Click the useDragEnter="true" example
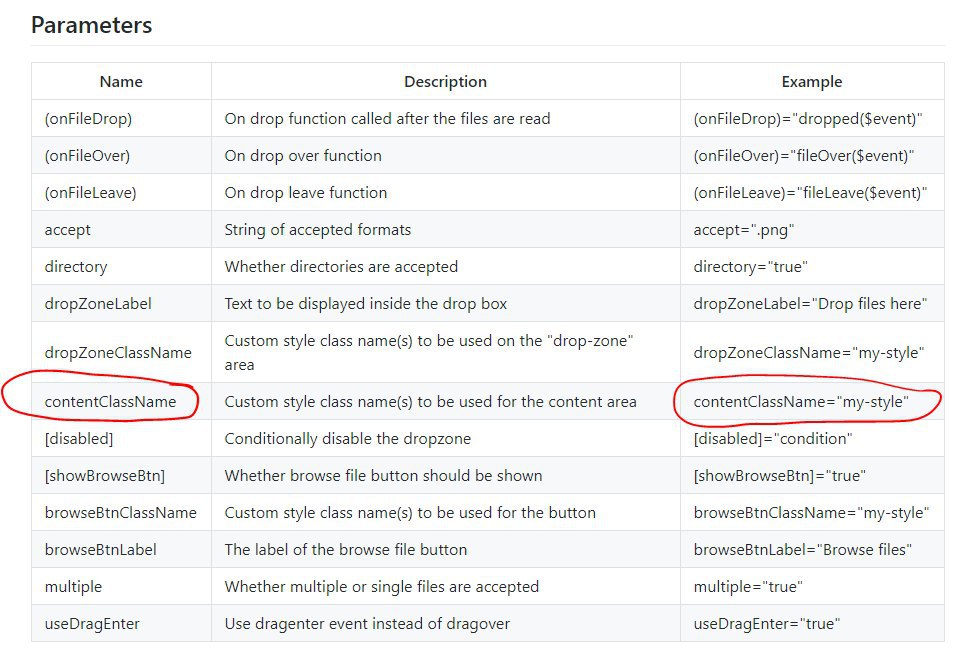This screenshot has height=661, width=964. [767, 623]
